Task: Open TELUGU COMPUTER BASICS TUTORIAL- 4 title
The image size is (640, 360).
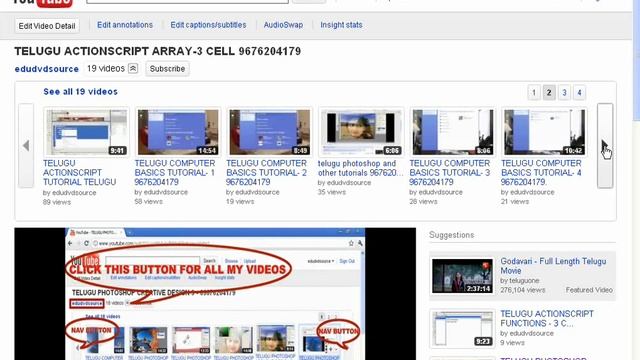Action: tap(541, 173)
